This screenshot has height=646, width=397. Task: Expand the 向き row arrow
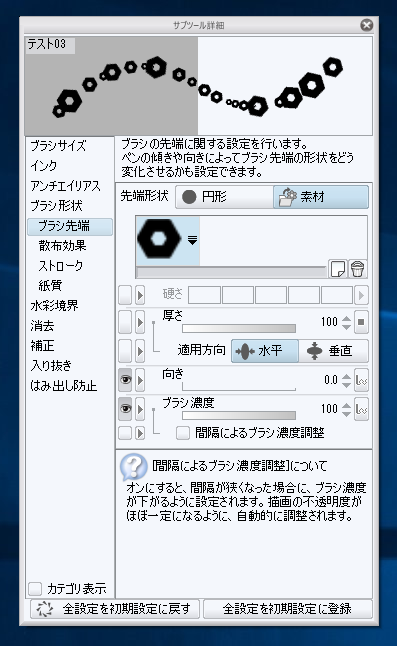[x=140, y=380]
